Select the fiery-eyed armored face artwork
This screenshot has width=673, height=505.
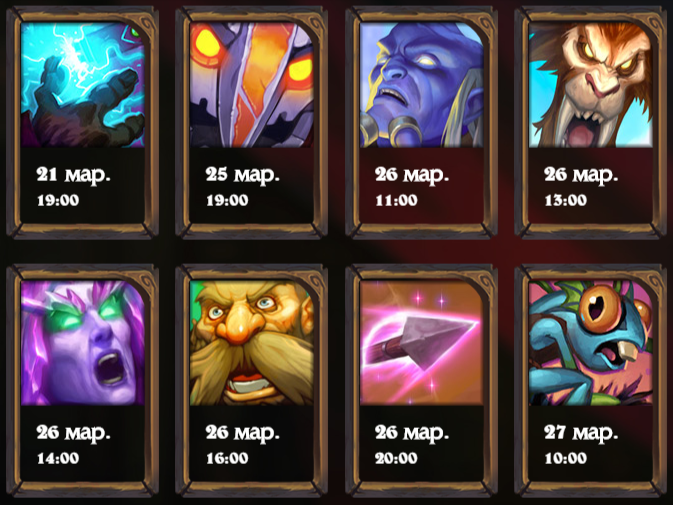tap(252, 85)
